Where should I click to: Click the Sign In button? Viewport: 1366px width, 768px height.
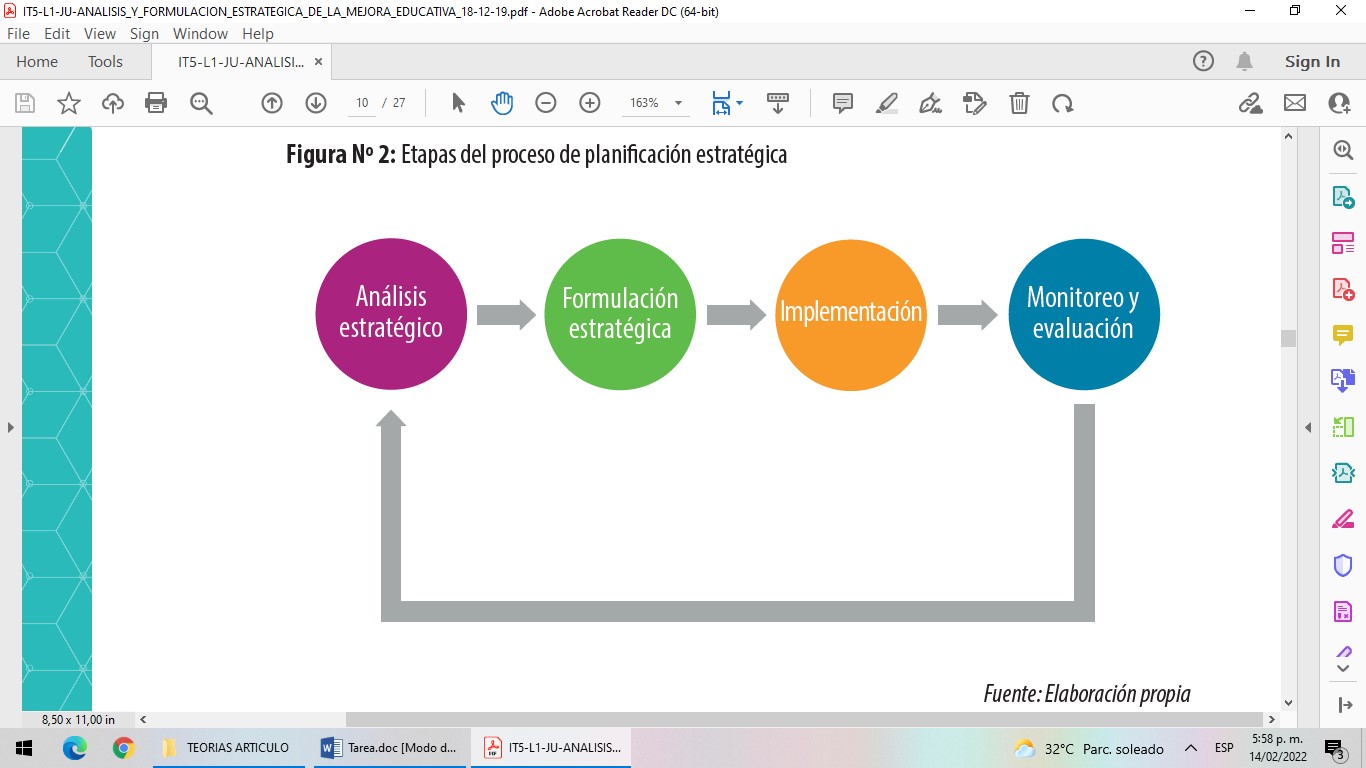pyautogui.click(x=1311, y=61)
